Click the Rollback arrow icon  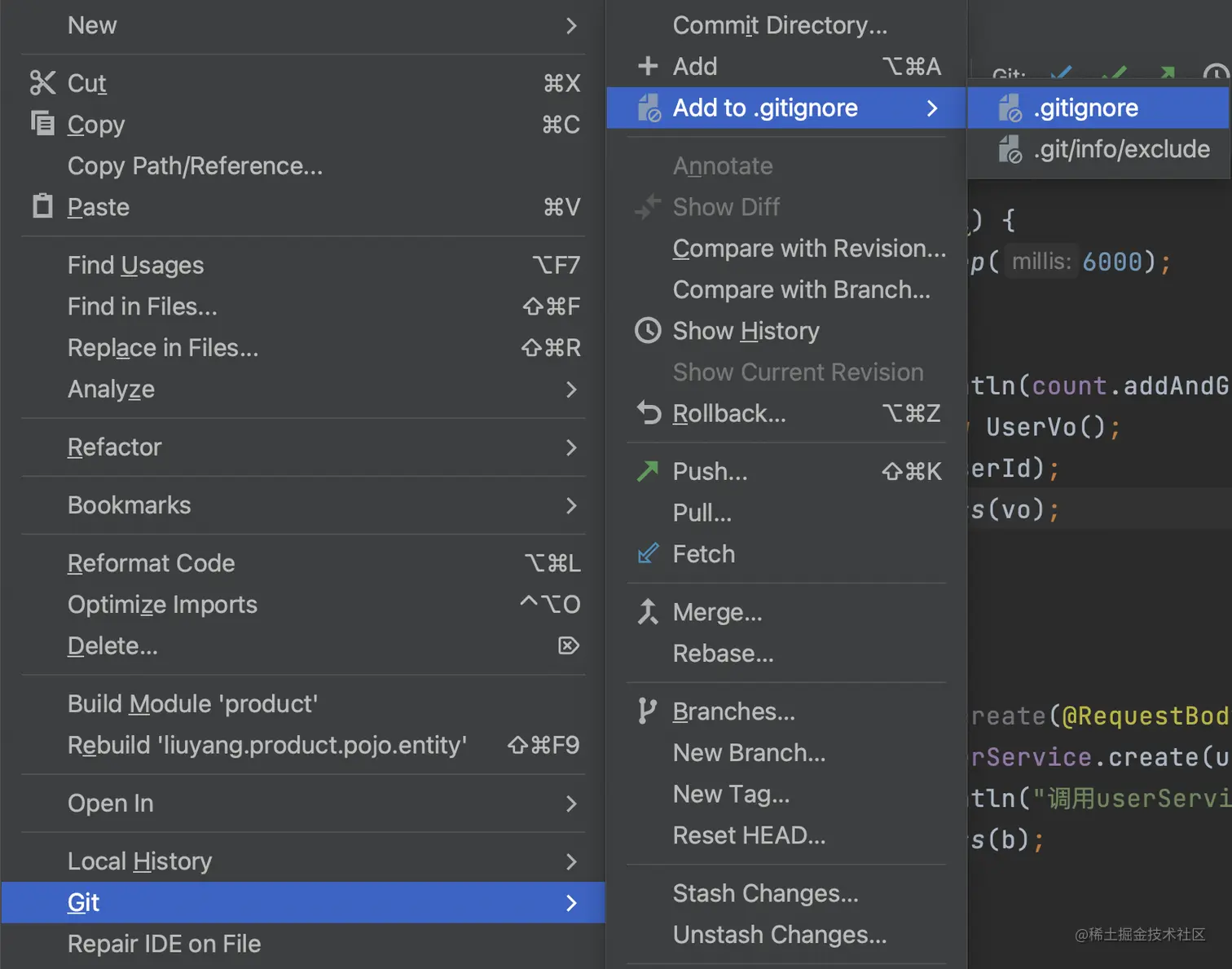(x=649, y=413)
